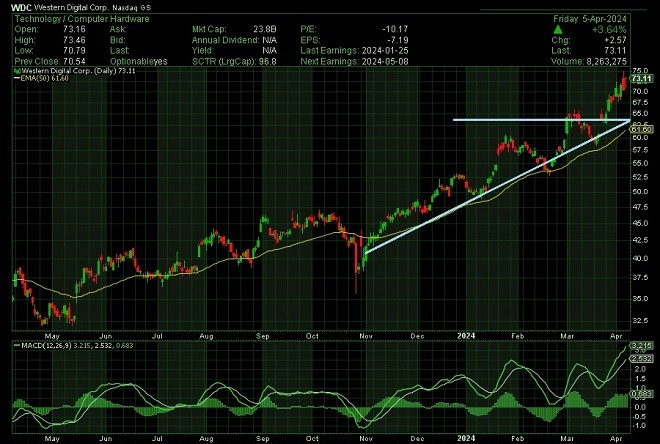Viewport: 660px width, 444px height.
Task: Click the 0.683 MACD histogram value tag
Action: pyautogui.click(x=642, y=394)
